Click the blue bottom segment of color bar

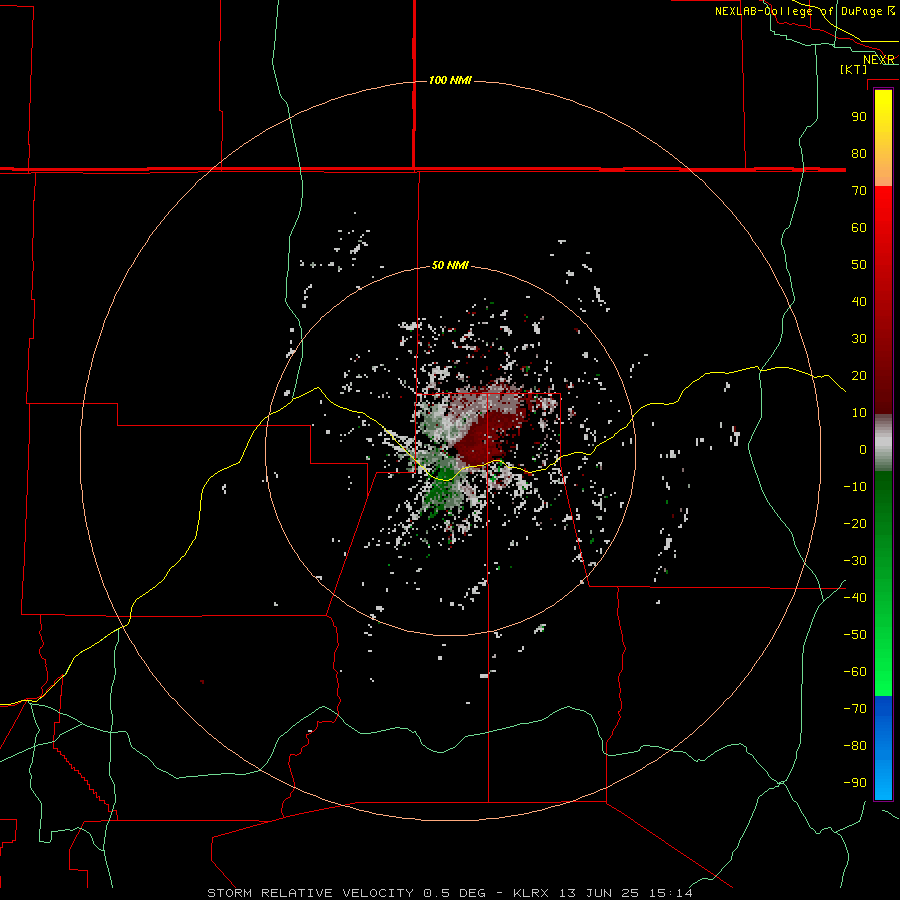(x=883, y=747)
